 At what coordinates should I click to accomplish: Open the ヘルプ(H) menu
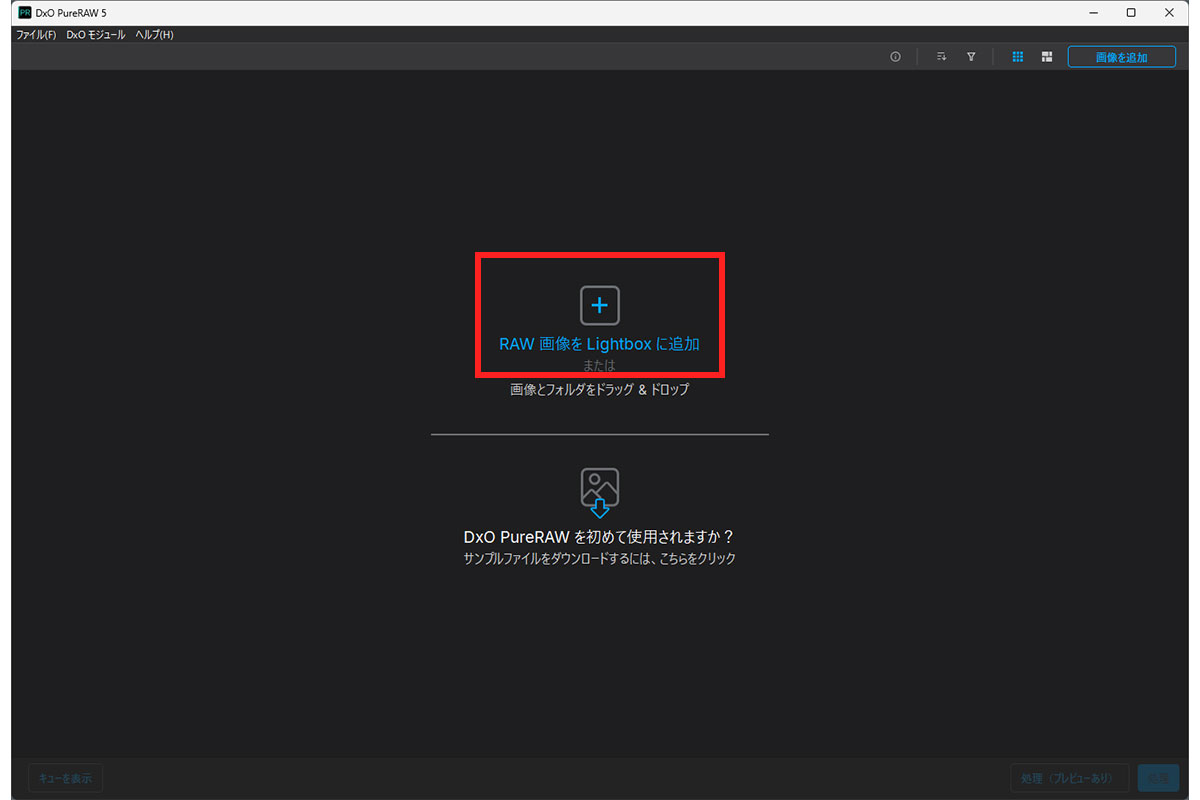(x=154, y=35)
